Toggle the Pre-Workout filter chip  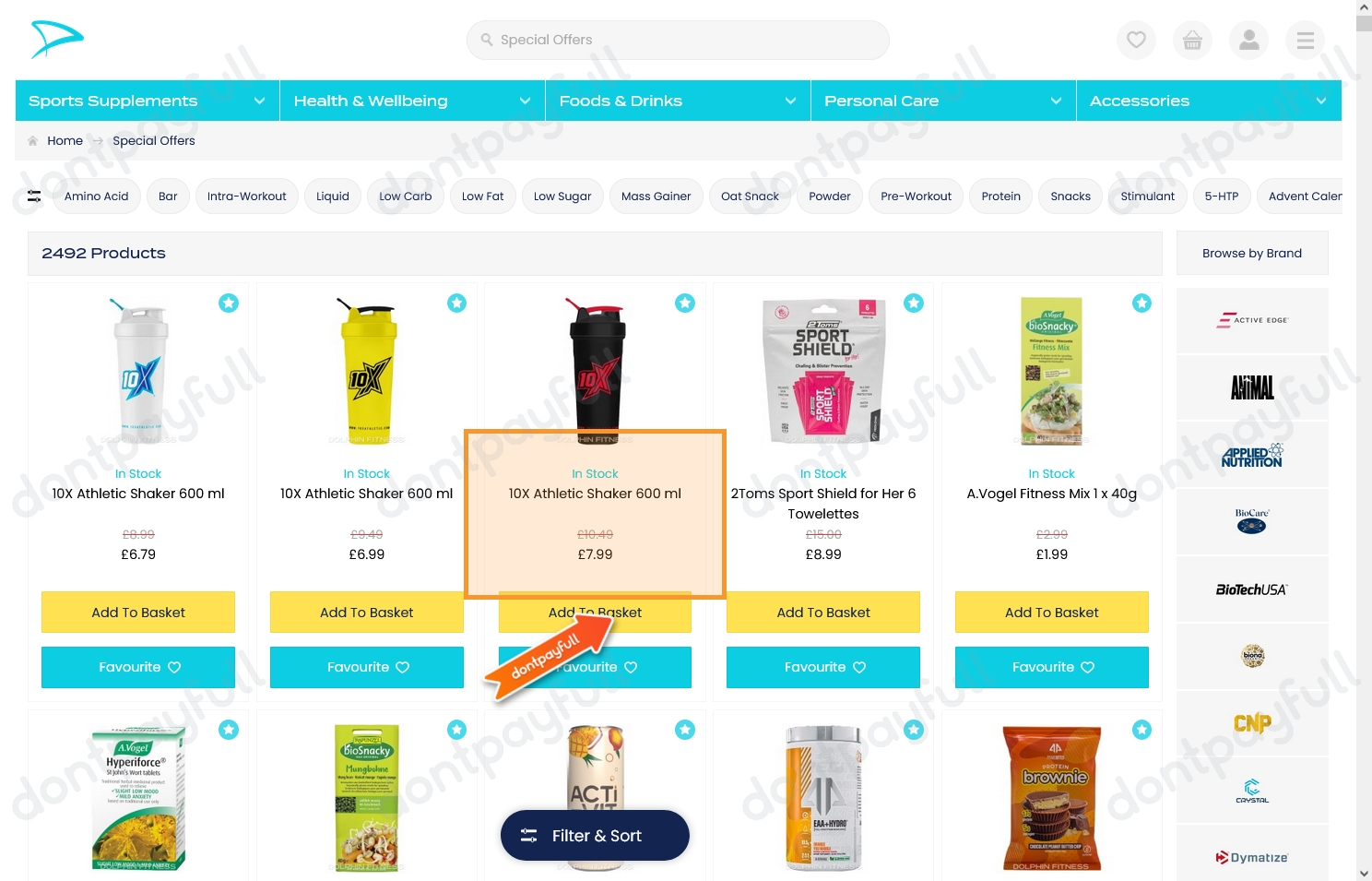click(x=916, y=196)
